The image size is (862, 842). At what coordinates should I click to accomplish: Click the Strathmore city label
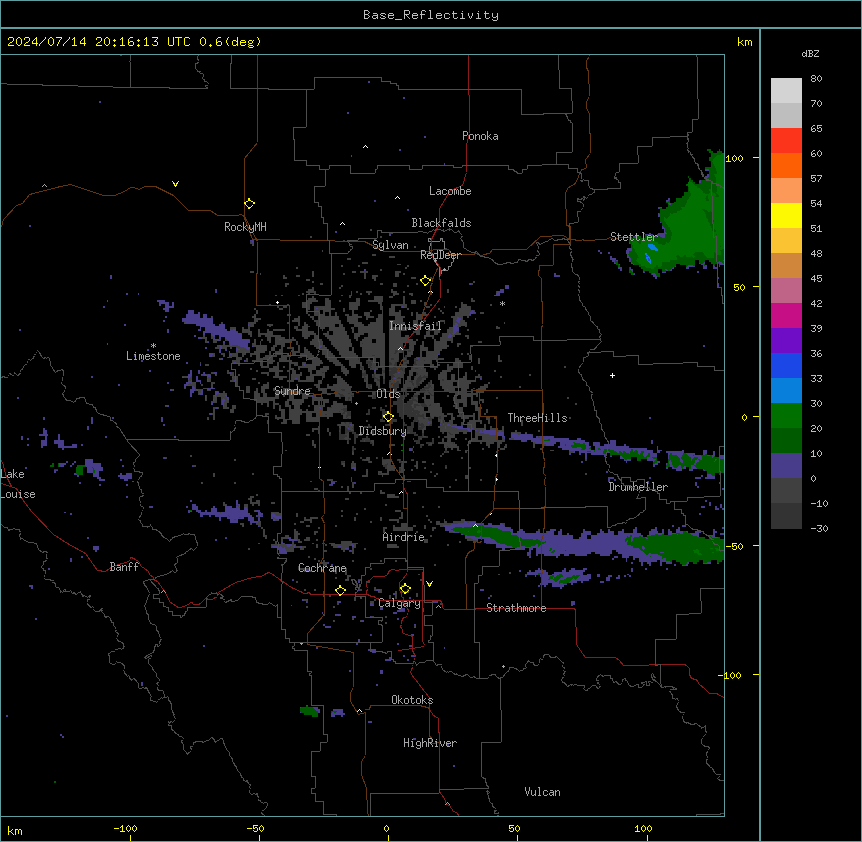[x=516, y=608]
